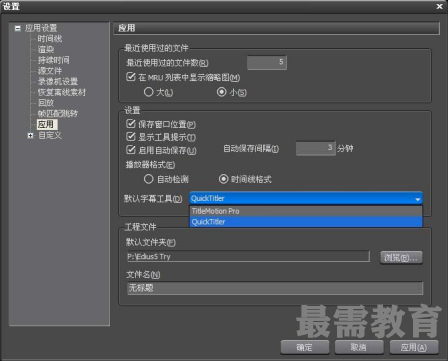This screenshot has width=448, height=361.
Task: Select 时间线 in settings tree
Action: click(x=50, y=39)
